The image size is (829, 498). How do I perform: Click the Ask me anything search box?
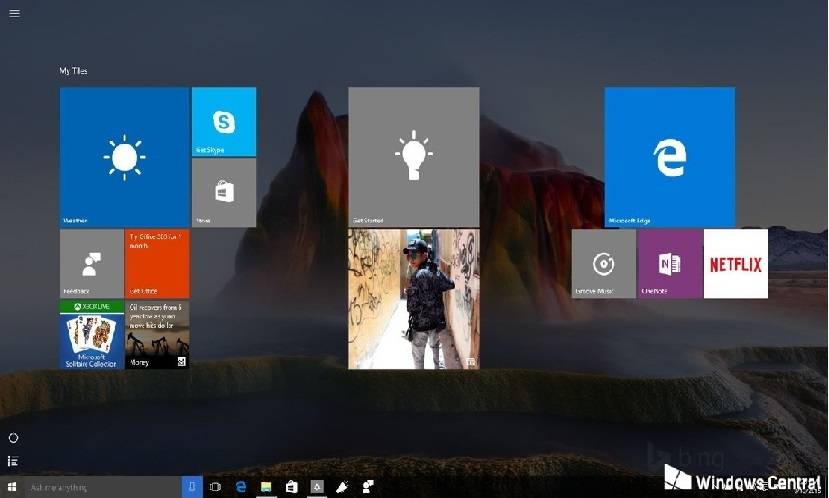point(100,487)
